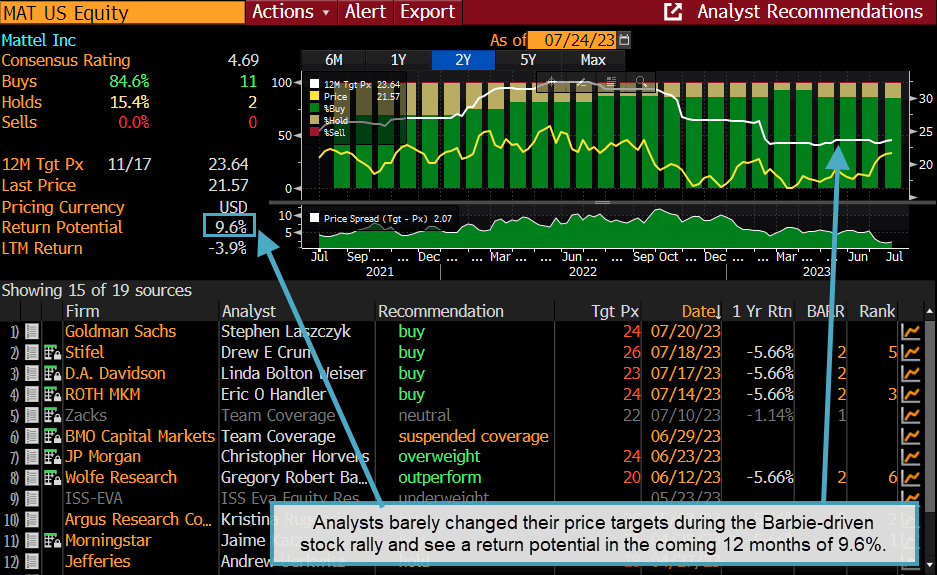
Task: Select the pencil annotate tool on chart
Action: coord(581,82)
